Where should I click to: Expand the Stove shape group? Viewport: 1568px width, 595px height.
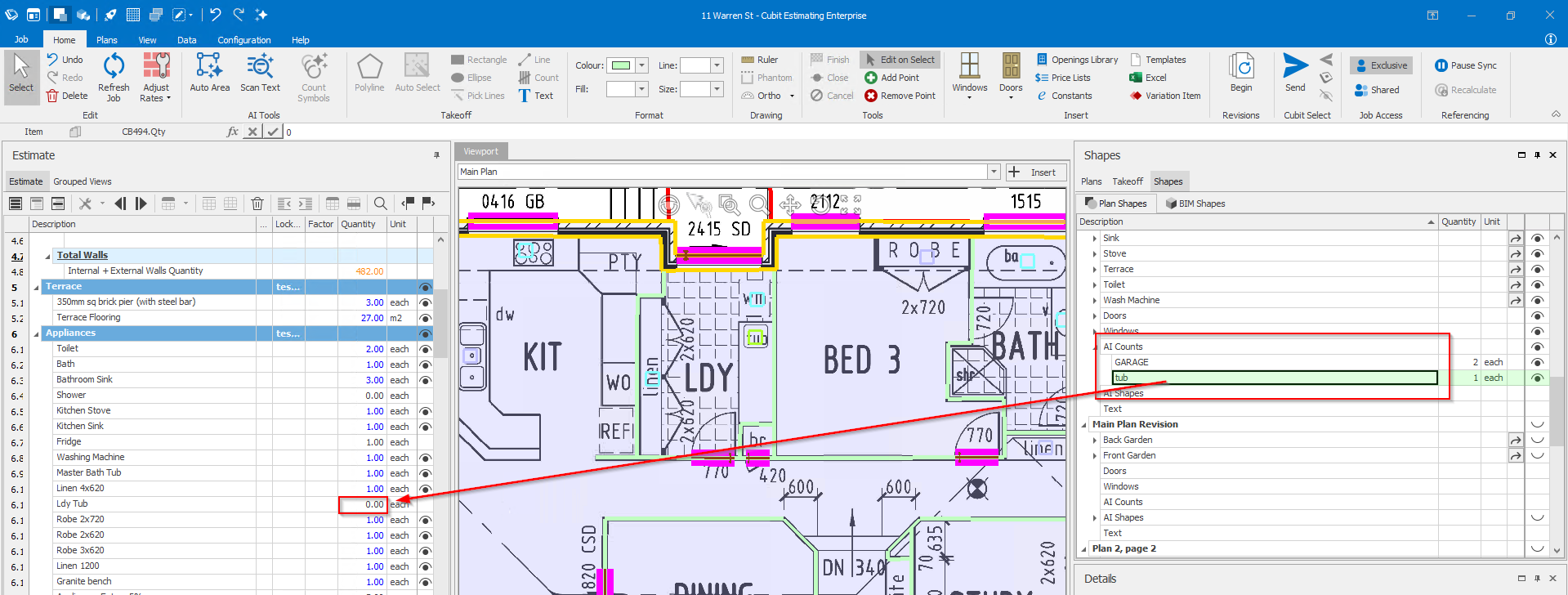tap(1095, 254)
